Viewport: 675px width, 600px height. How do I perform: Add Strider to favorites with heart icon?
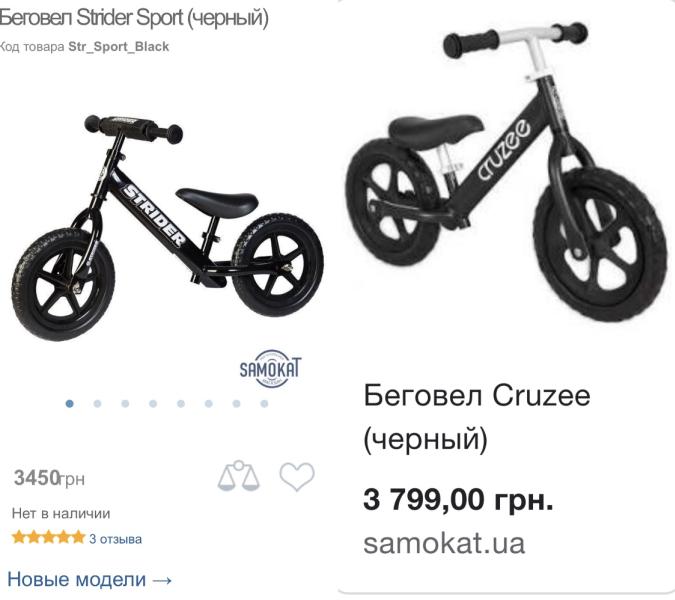pos(296,477)
